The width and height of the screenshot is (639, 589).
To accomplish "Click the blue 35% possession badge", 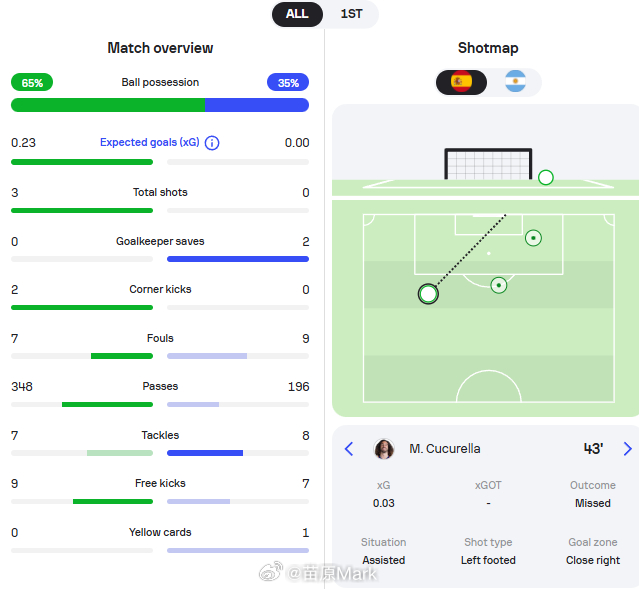I will click(x=288, y=83).
